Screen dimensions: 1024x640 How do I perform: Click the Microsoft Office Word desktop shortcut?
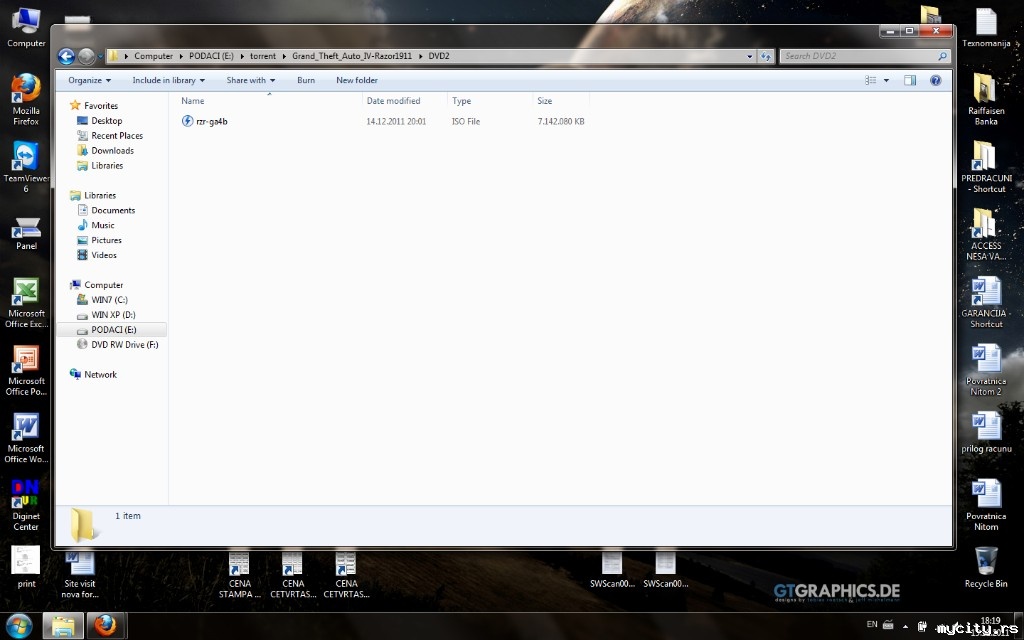(26, 438)
